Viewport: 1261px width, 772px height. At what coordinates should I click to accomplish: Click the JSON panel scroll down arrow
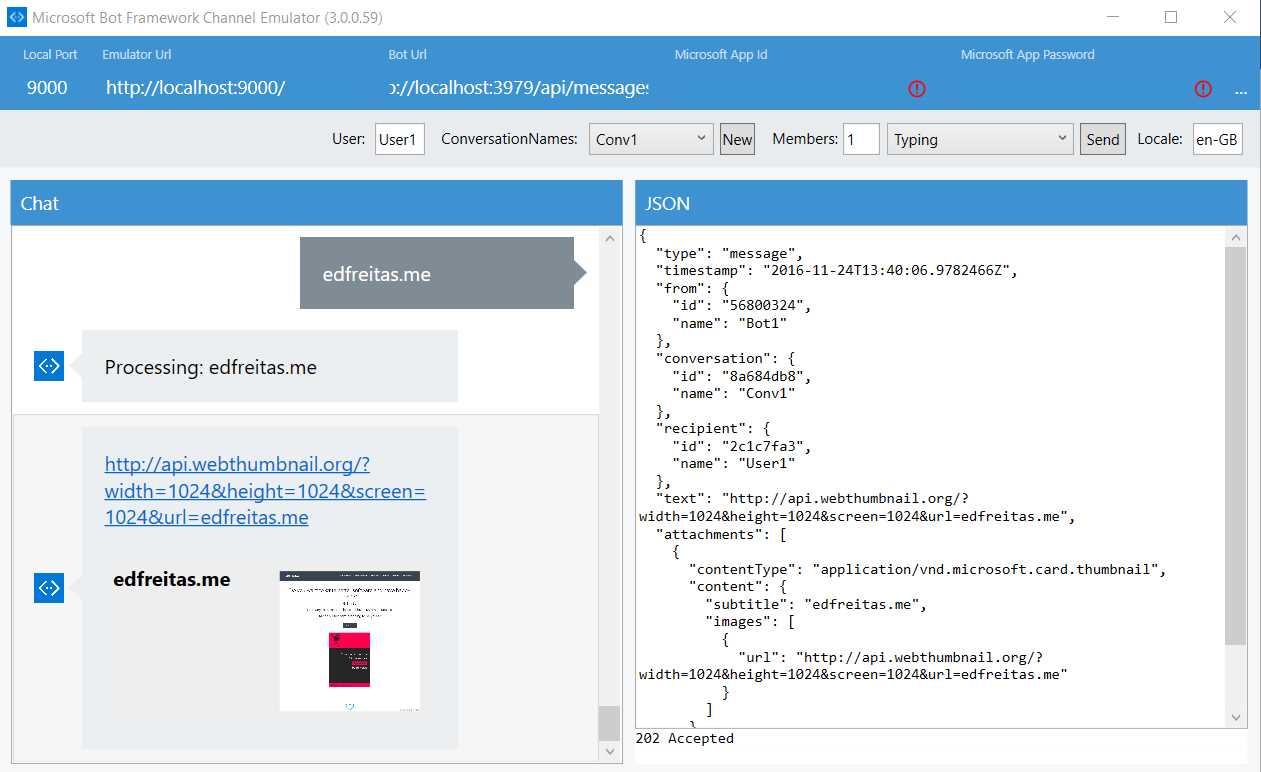(1237, 718)
